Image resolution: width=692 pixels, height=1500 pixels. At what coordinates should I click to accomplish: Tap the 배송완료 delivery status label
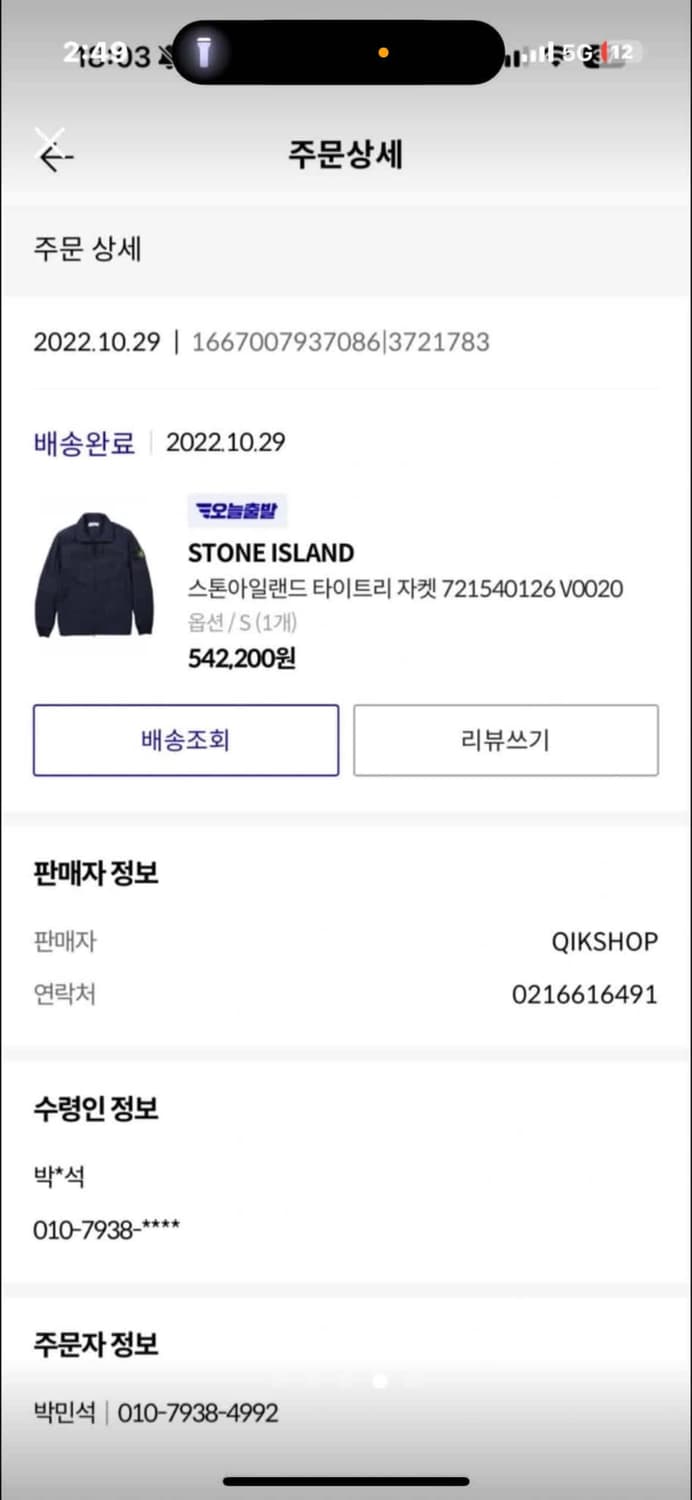(x=84, y=443)
